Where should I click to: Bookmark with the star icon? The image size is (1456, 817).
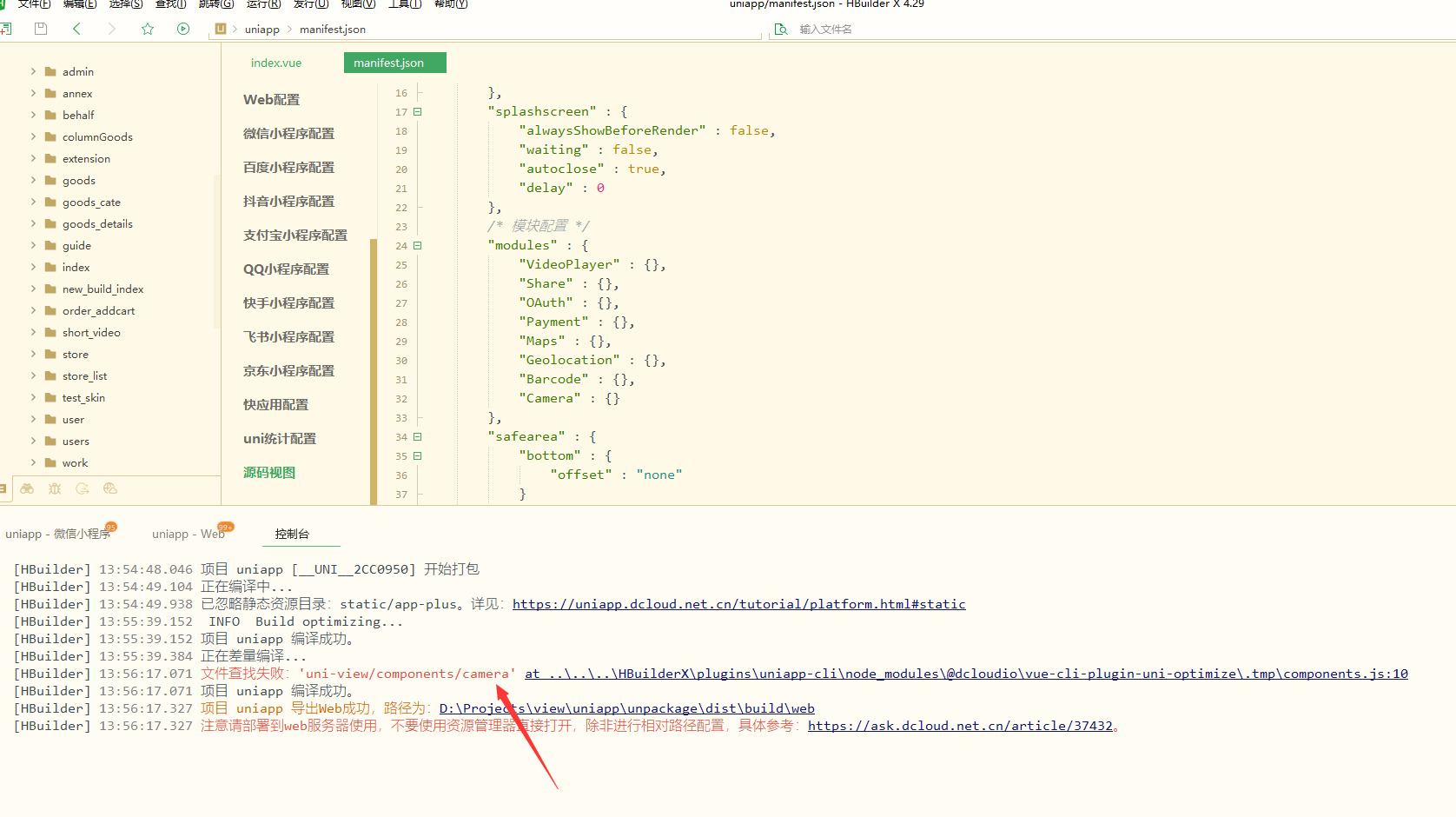148,29
